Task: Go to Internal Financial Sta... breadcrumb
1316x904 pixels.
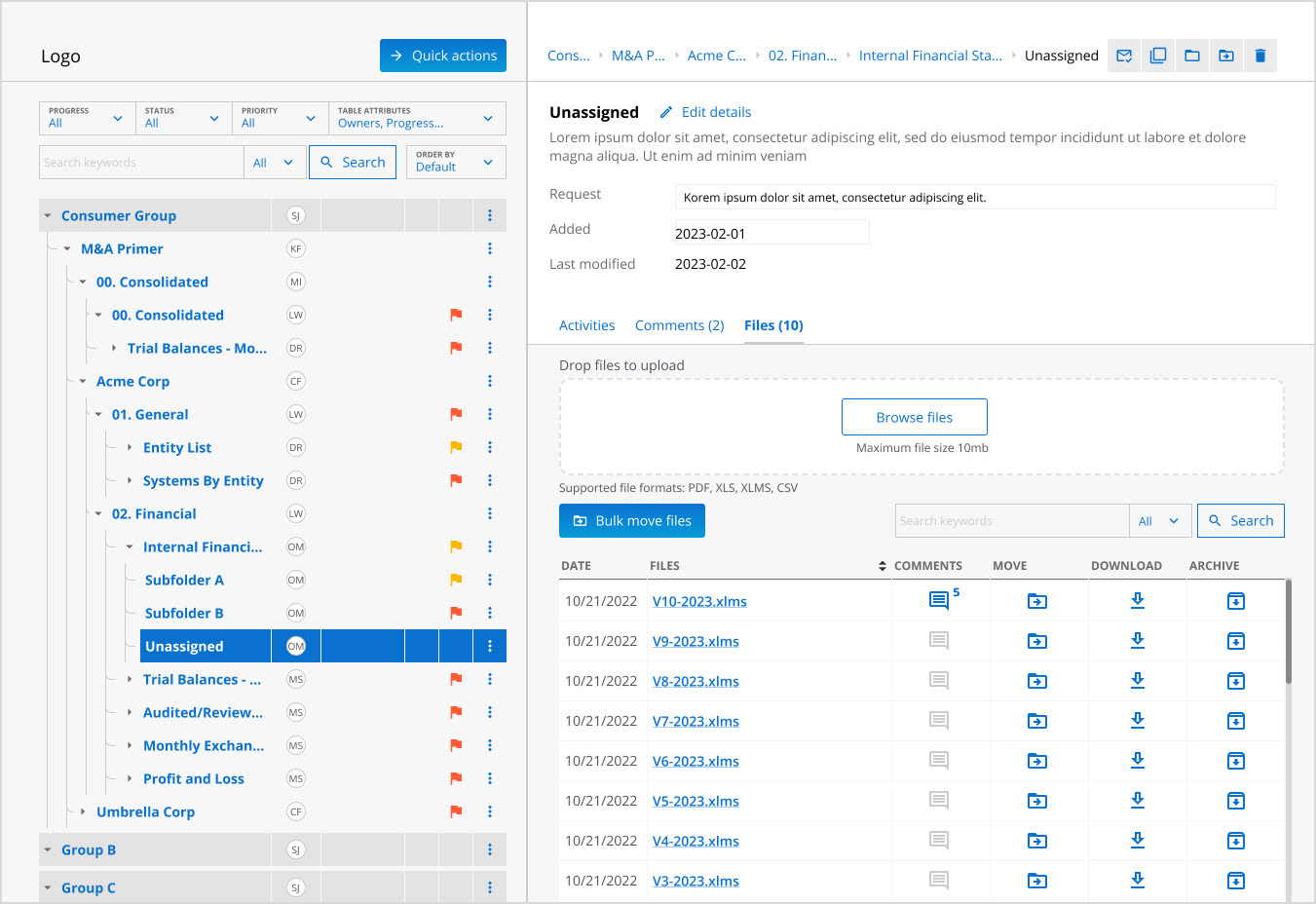Action: [x=930, y=56]
